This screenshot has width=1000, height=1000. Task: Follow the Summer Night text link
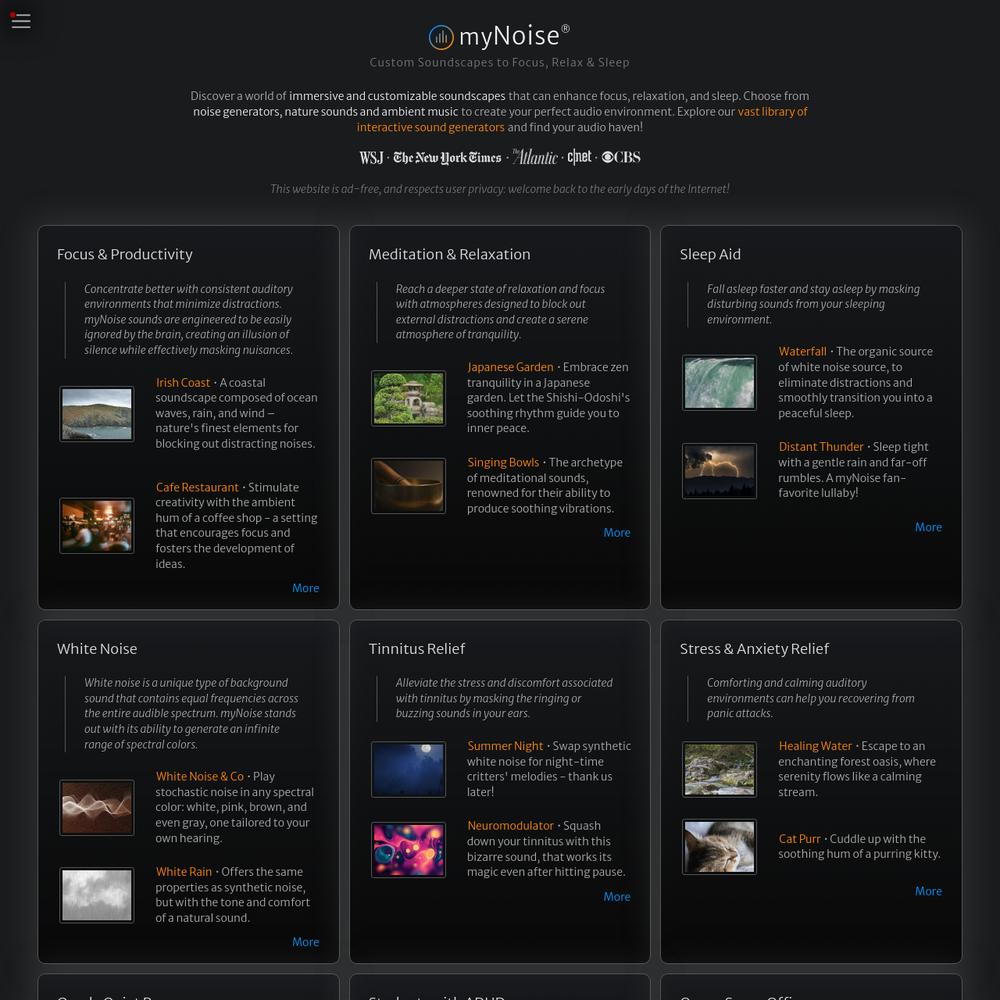click(505, 746)
